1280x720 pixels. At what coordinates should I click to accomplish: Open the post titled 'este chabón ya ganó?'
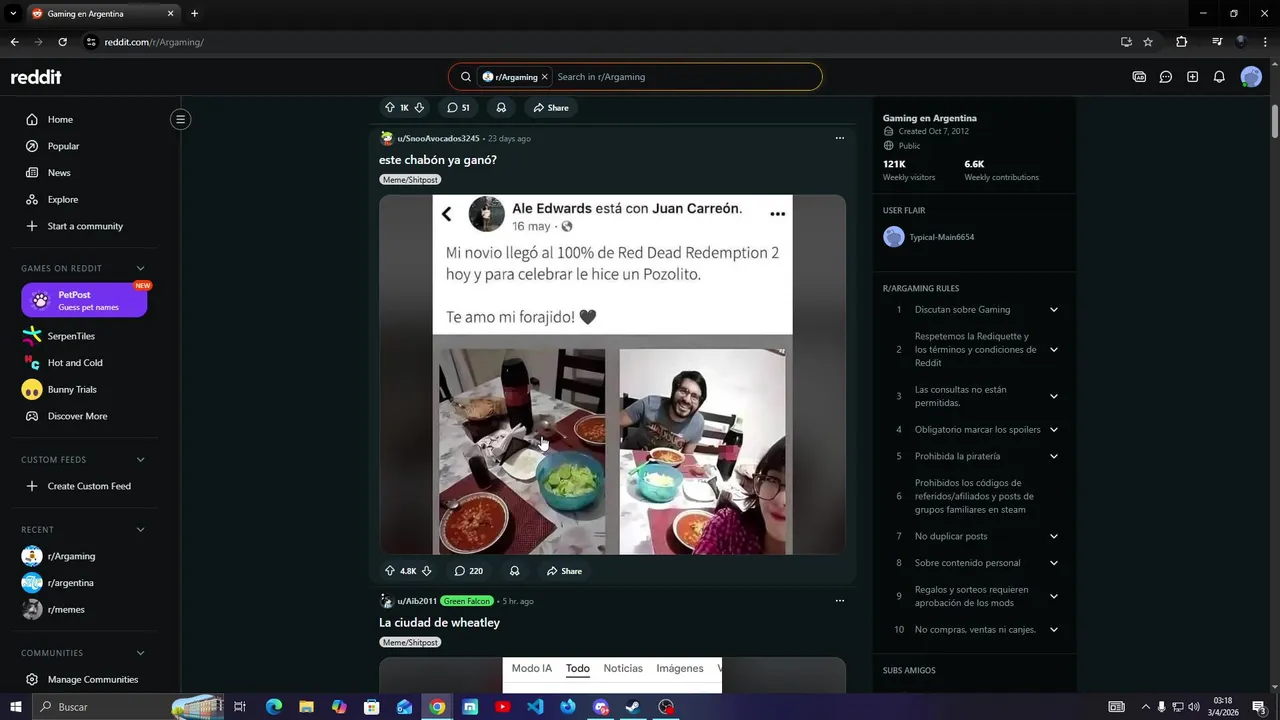click(438, 160)
